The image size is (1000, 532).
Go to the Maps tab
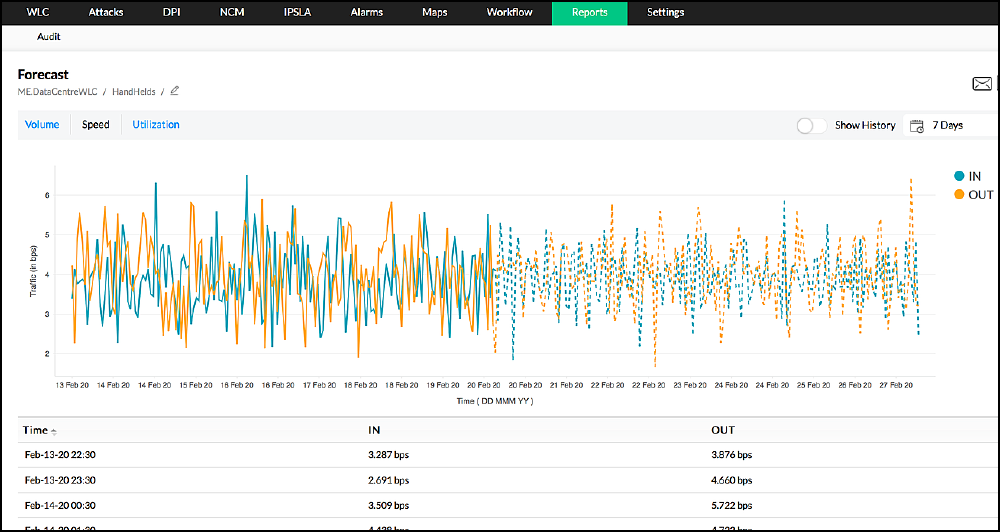(x=434, y=13)
